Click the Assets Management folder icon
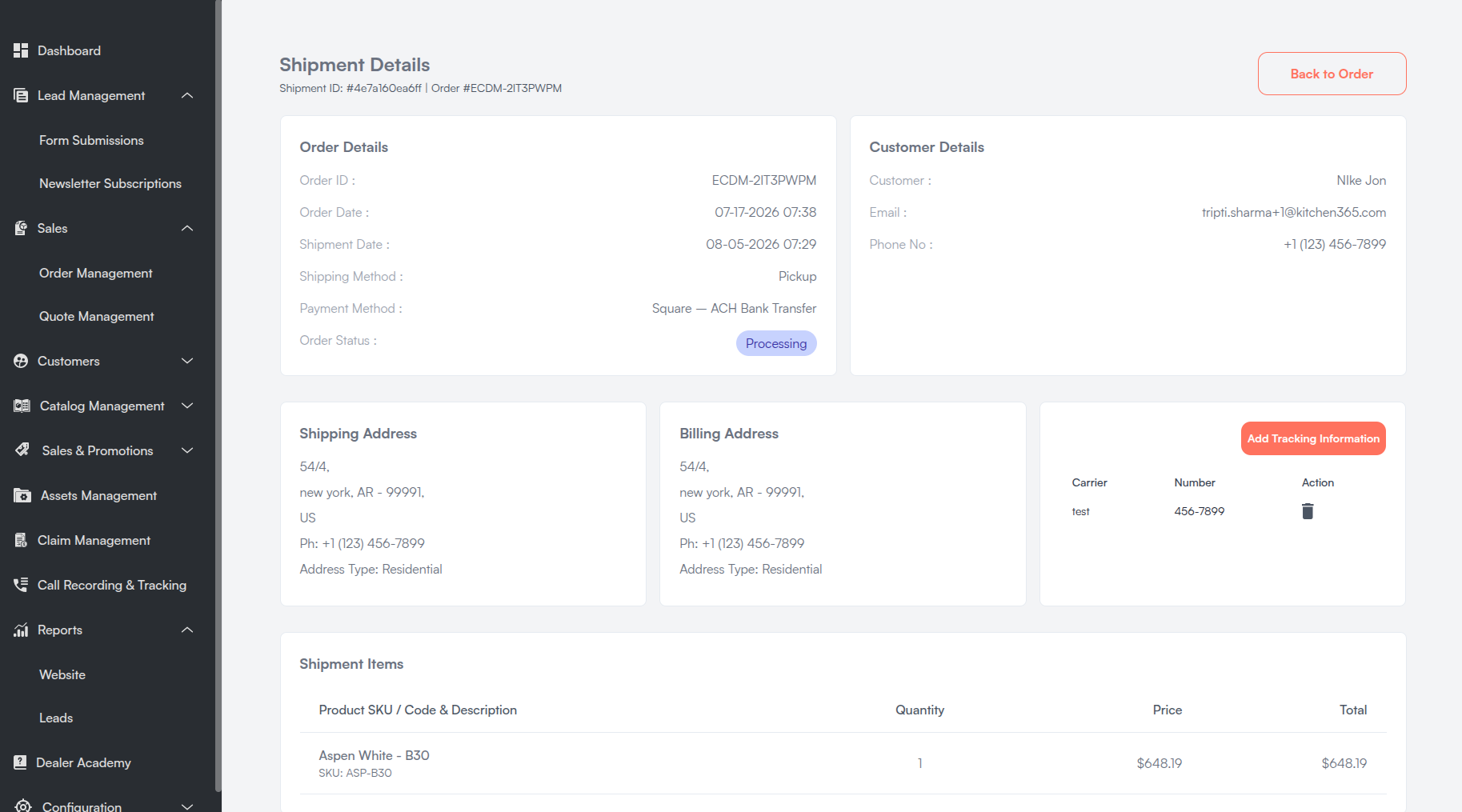The image size is (1462, 812). [x=22, y=495]
